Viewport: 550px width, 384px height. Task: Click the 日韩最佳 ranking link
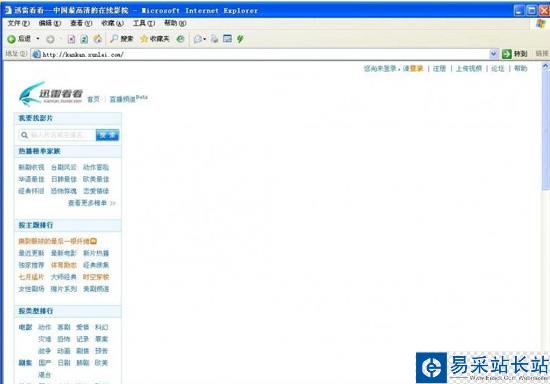[63, 179]
